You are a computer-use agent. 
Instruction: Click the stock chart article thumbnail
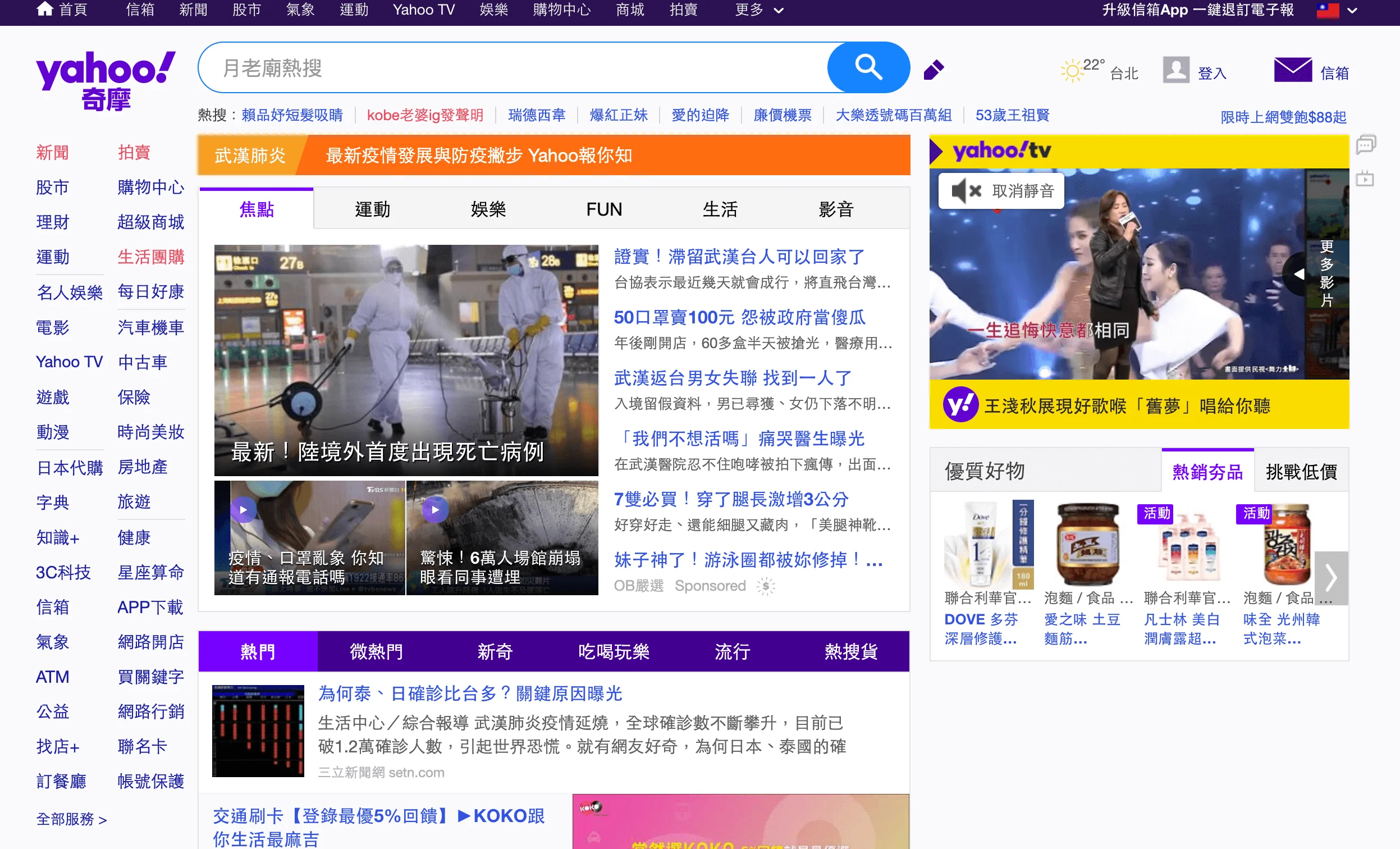[258, 730]
